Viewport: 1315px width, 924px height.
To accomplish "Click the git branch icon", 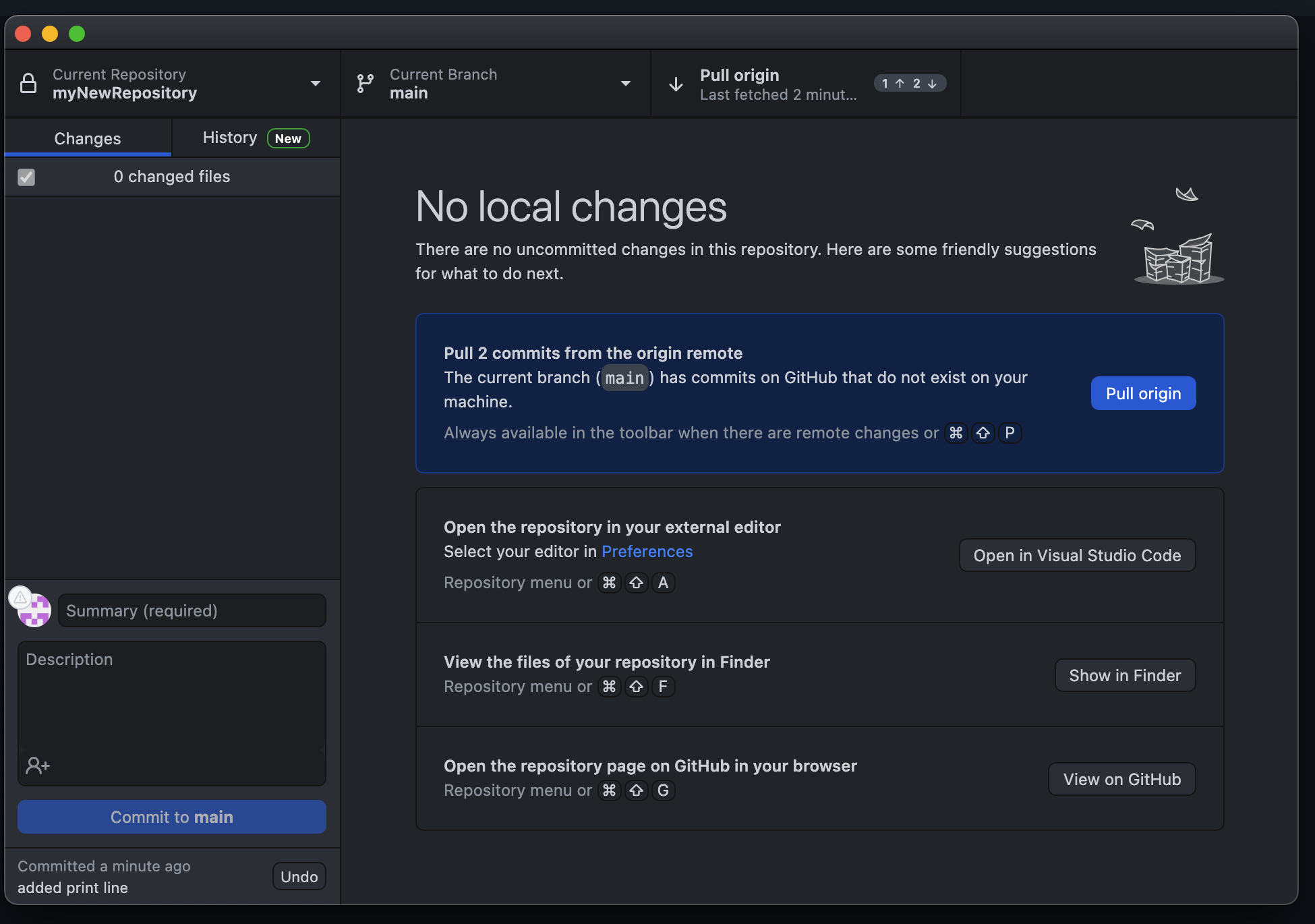I will click(365, 84).
